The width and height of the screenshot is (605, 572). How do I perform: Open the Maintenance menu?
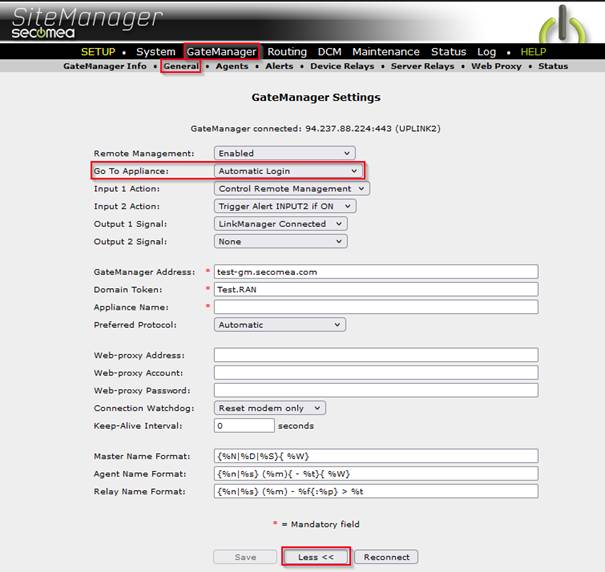[x=386, y=52]
